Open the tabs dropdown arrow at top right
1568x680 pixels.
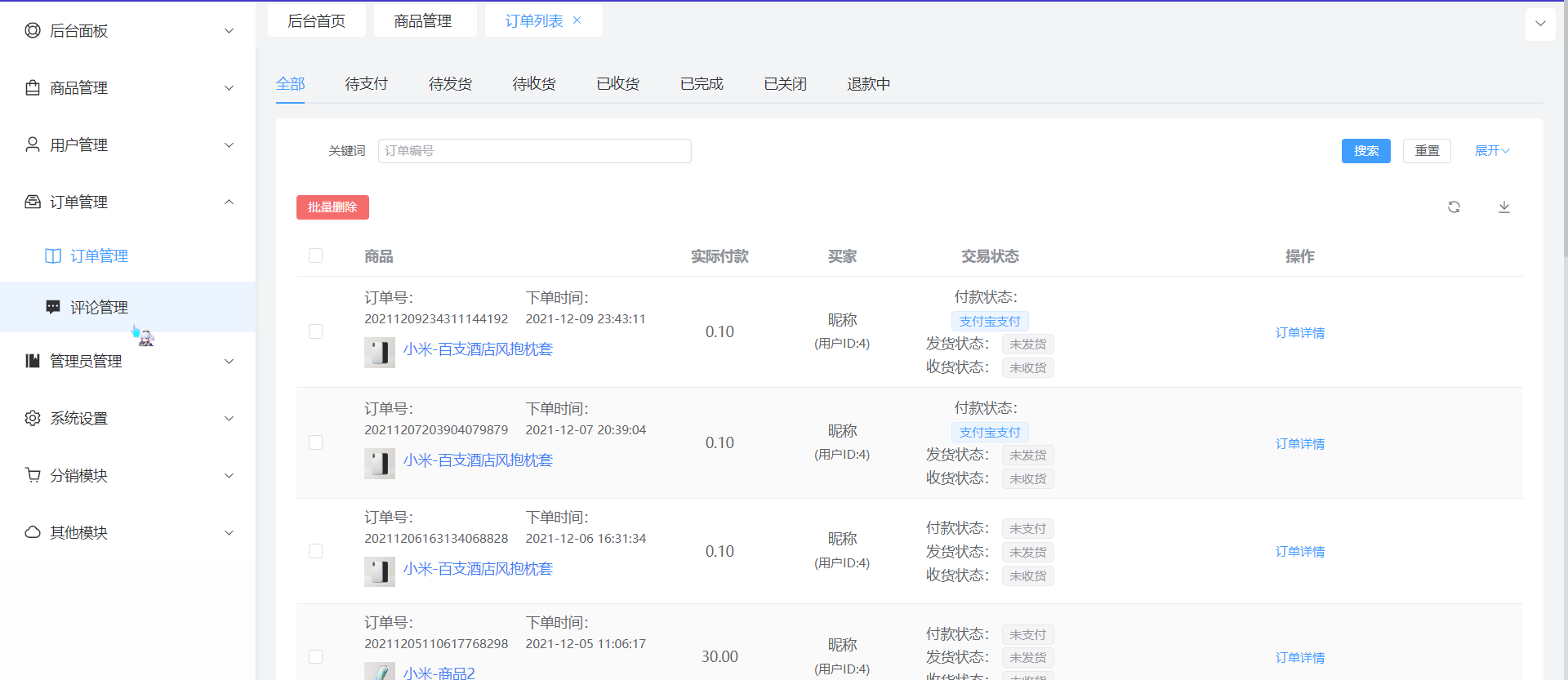click(x=1540, y=24)
